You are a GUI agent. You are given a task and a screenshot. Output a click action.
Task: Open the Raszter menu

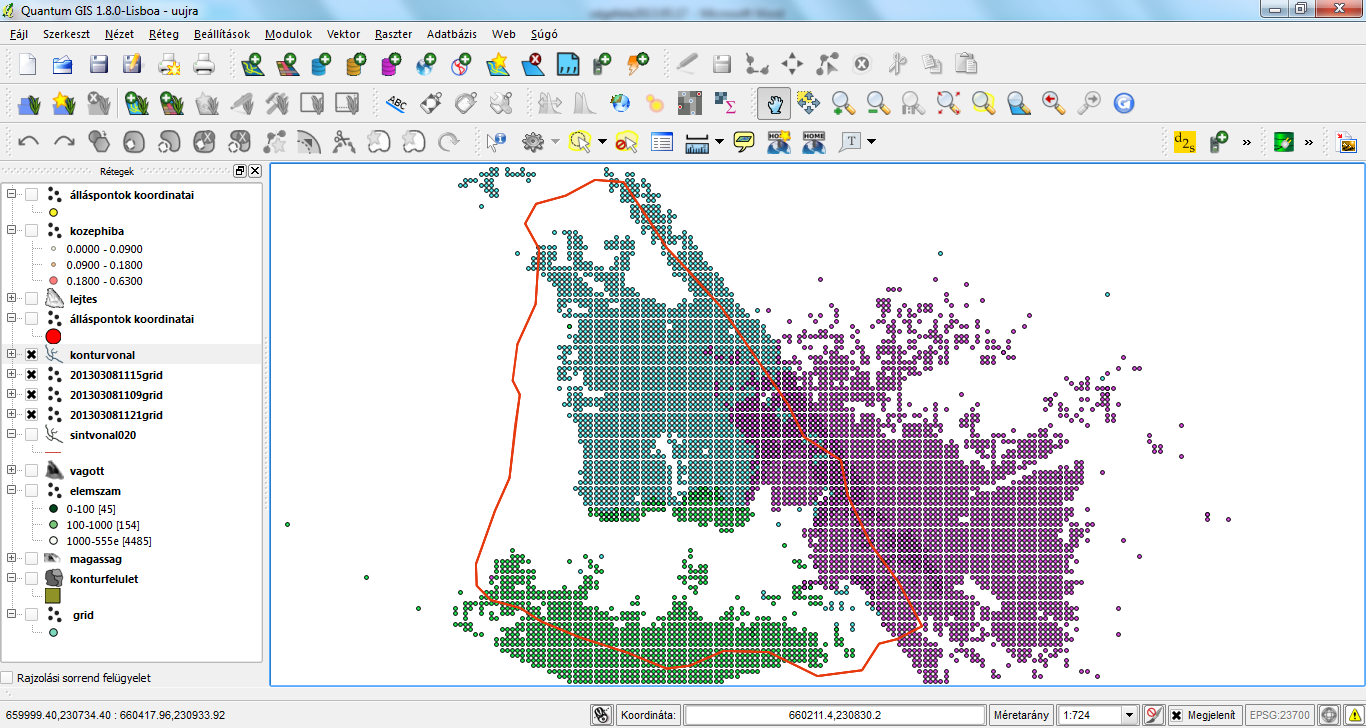(394, 34)
